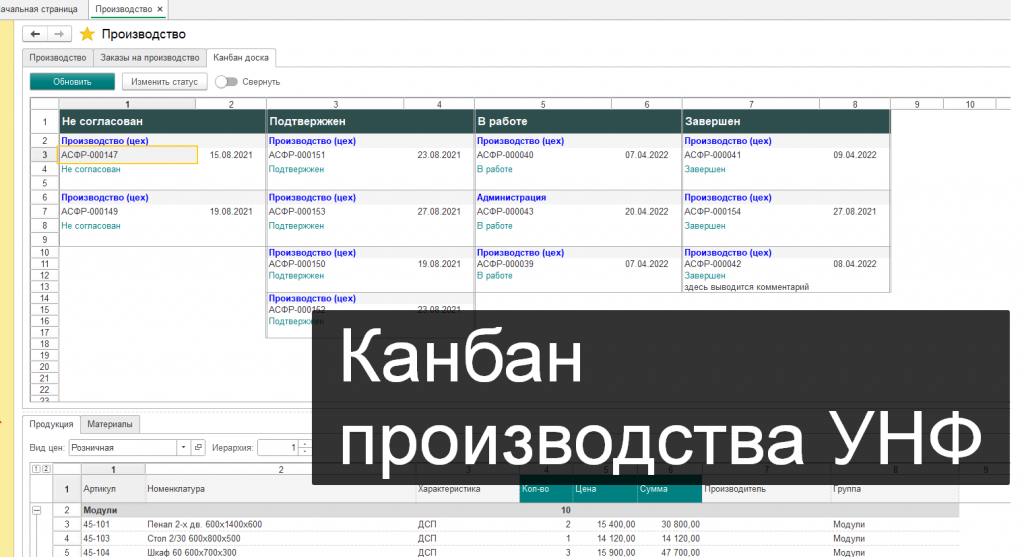Click the Изменить статус button
The image size is (1024, 557).
(x=164, y=82)
